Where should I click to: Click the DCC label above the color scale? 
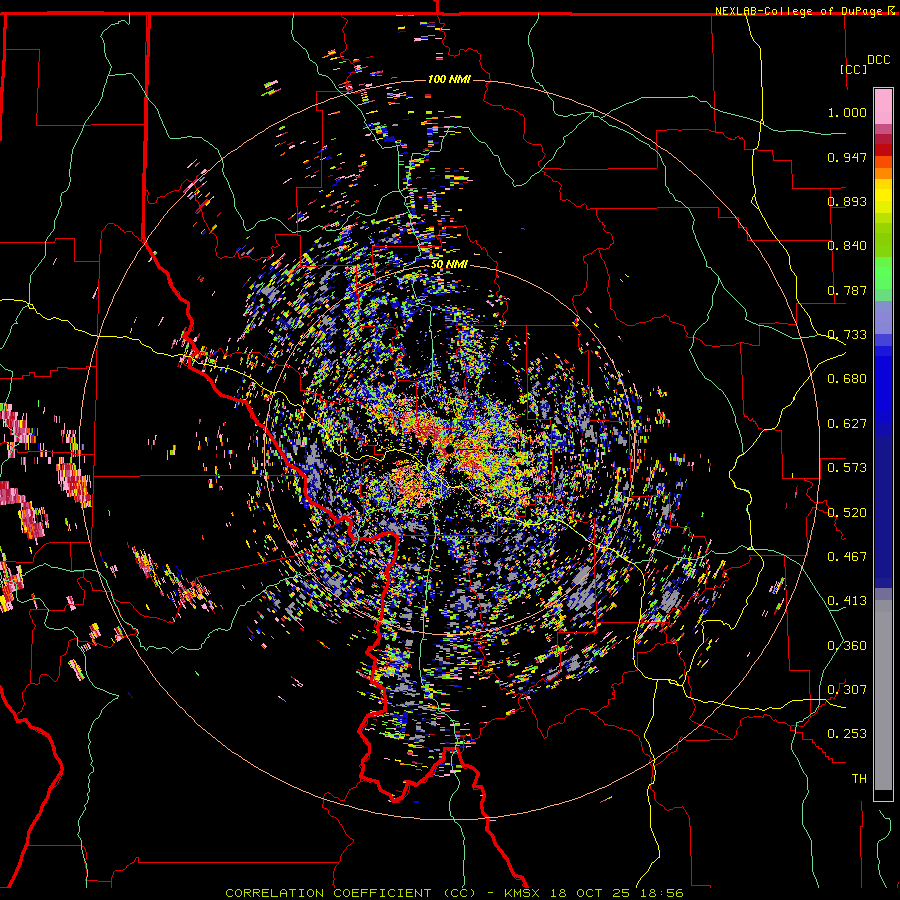879,60
